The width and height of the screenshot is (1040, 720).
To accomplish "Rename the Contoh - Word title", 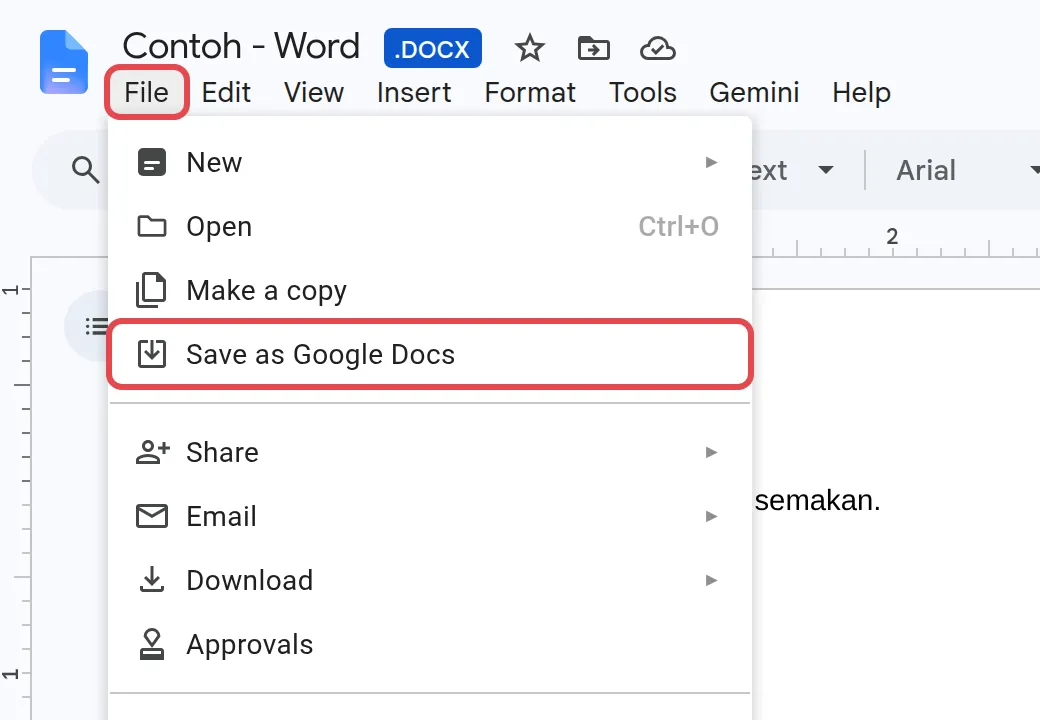I will click(x=241, y=46).
